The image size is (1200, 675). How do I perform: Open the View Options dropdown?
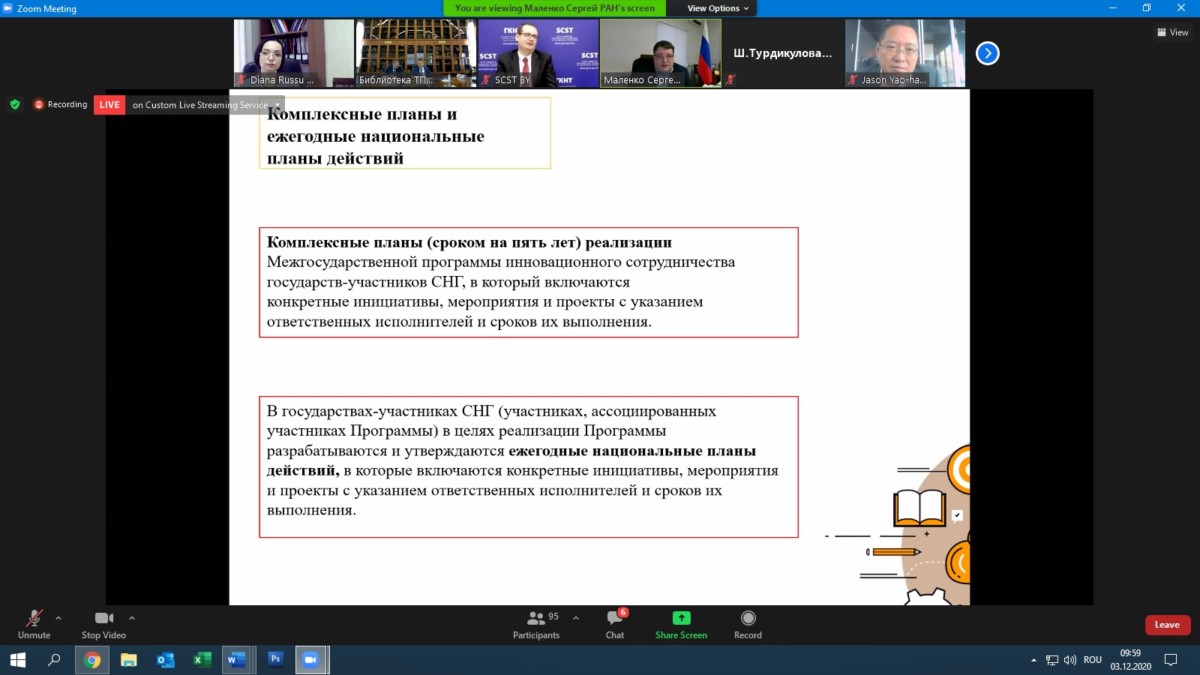(718, 8)
